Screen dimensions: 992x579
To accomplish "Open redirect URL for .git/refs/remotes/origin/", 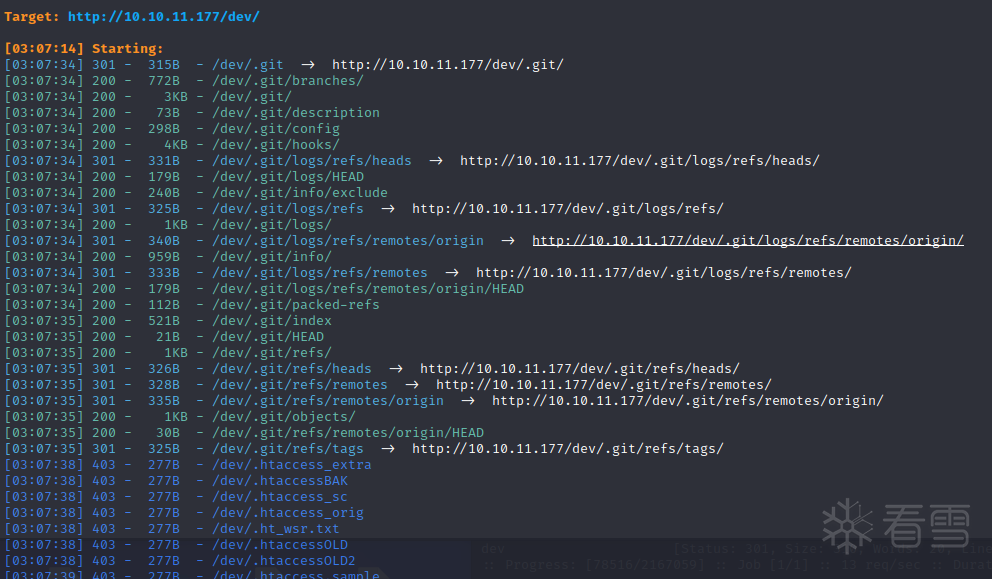I will pyautogui.click(x=687, y=401).
